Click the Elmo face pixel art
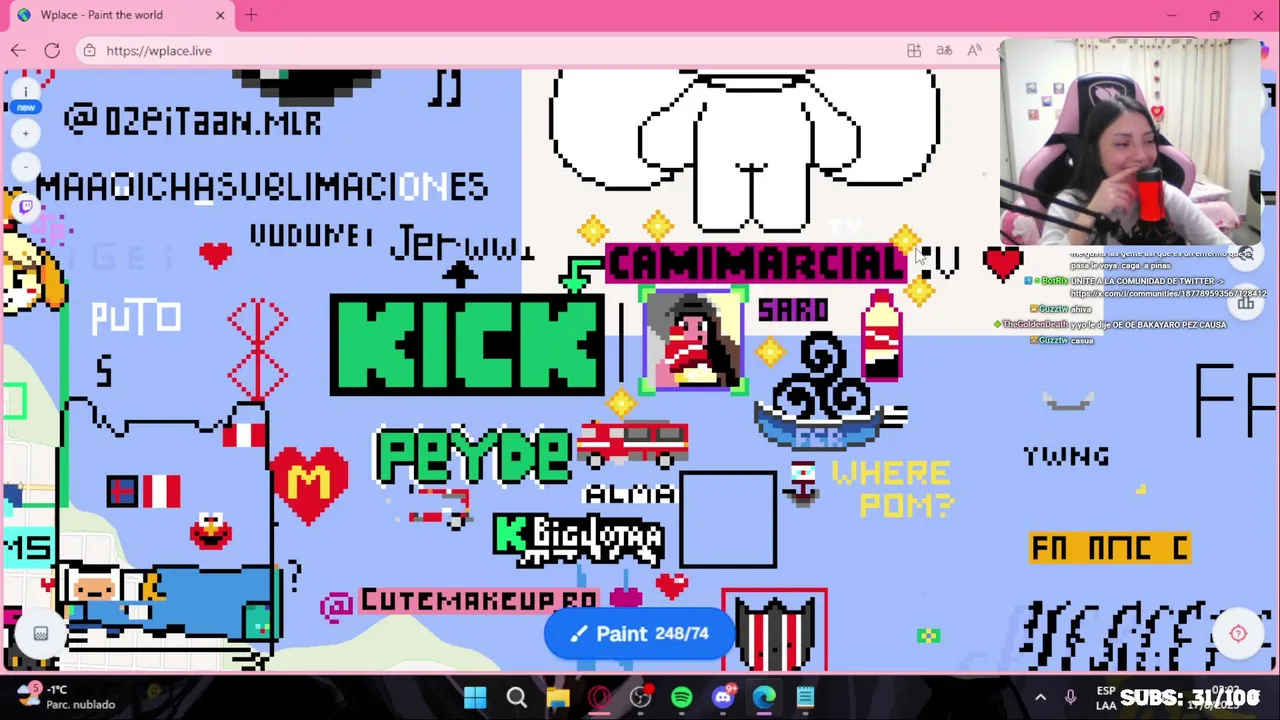Screen dimensions: 1280x720 pos(211,531)
